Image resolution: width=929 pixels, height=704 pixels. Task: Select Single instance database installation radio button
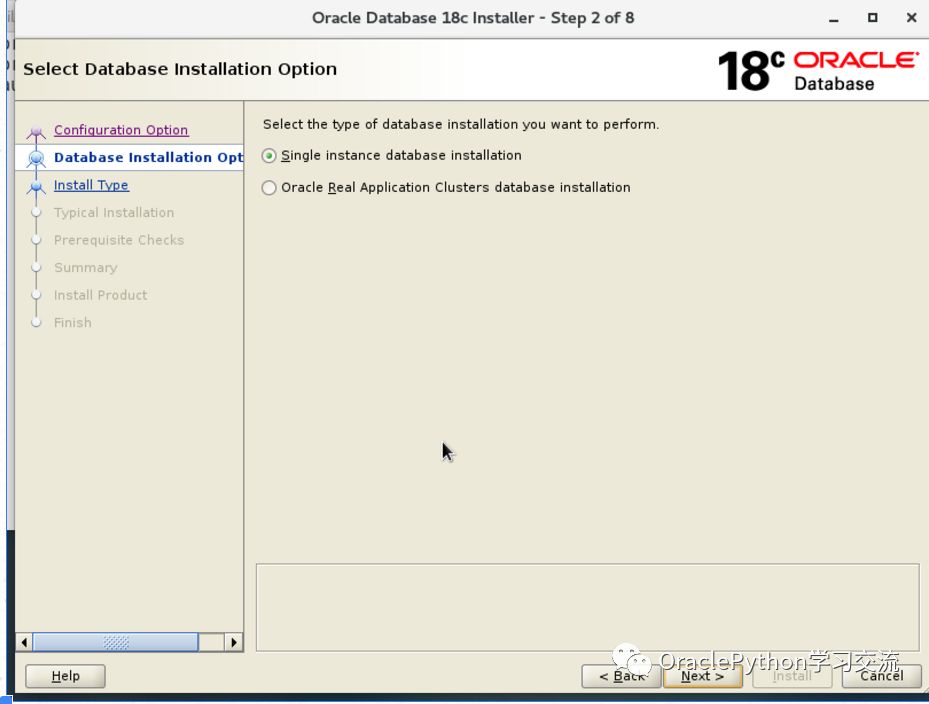coord(269,156)
